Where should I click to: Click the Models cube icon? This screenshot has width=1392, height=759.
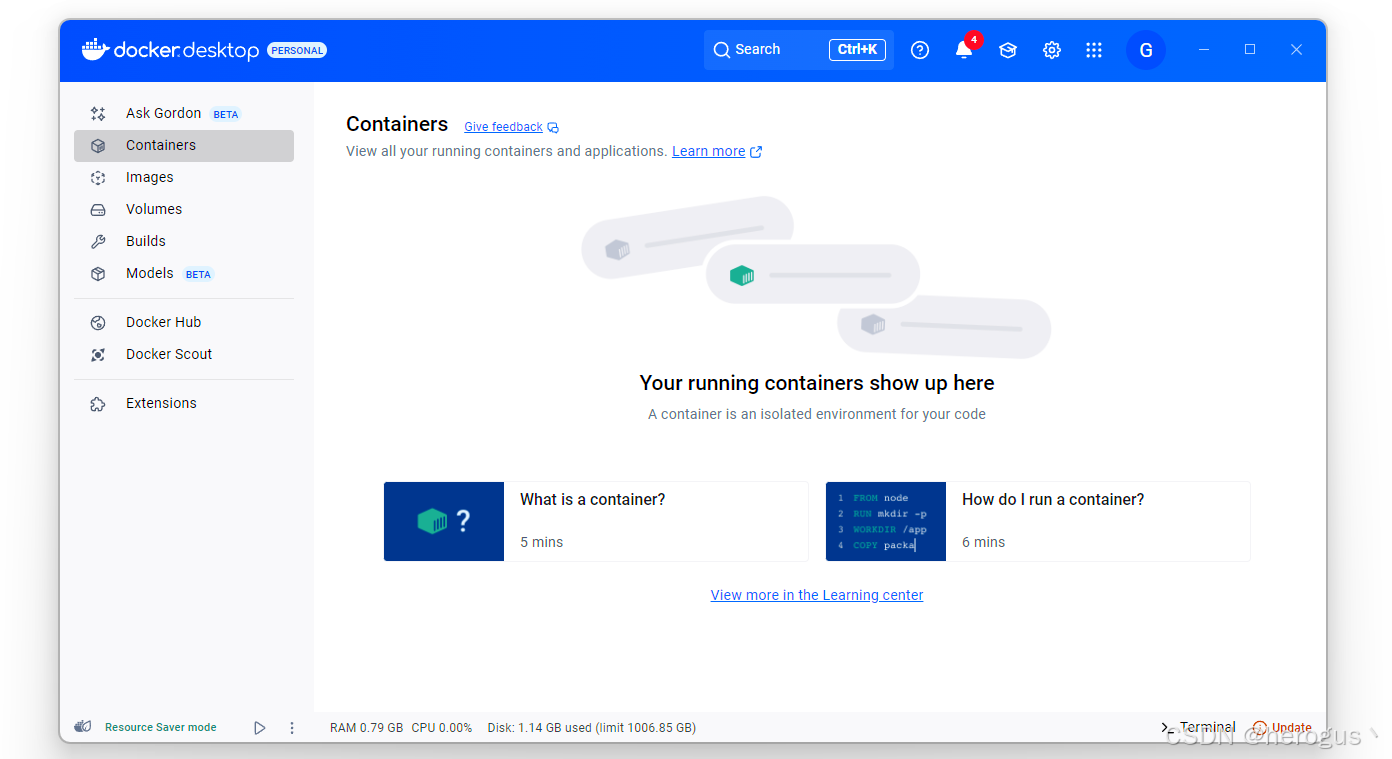coord(98,274)
